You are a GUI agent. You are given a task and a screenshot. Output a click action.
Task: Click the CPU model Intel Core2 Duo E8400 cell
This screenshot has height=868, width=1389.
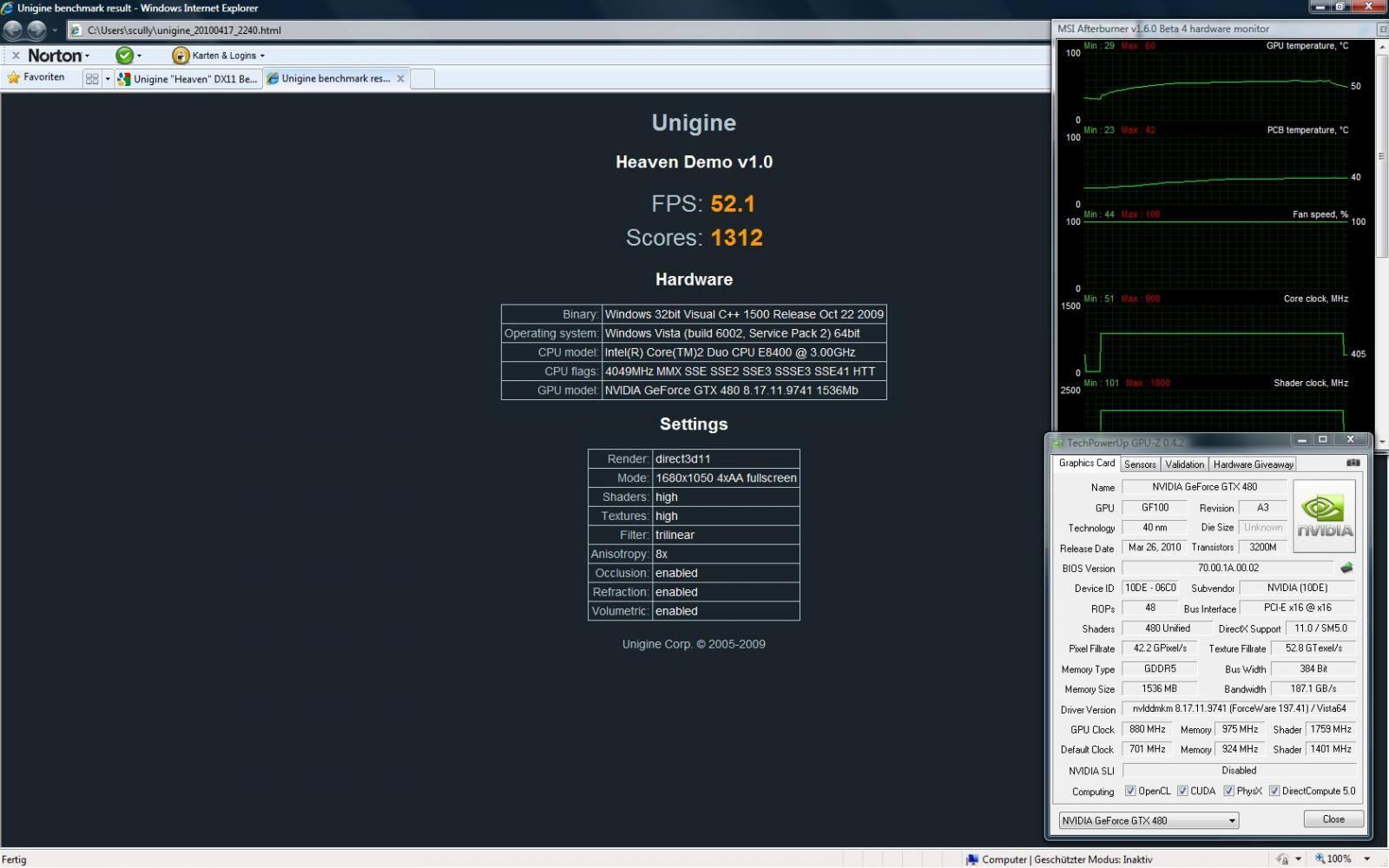coord(744,352)
